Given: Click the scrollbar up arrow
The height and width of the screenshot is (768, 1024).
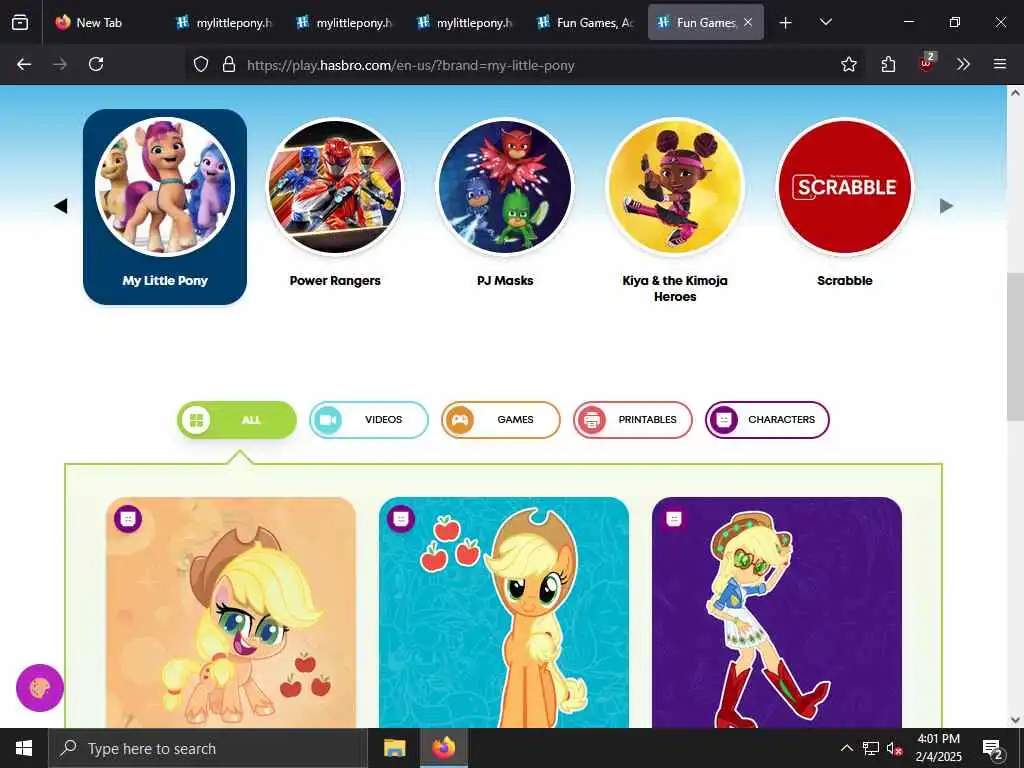Looking at the screenshot, I should tap(1015, 93).
